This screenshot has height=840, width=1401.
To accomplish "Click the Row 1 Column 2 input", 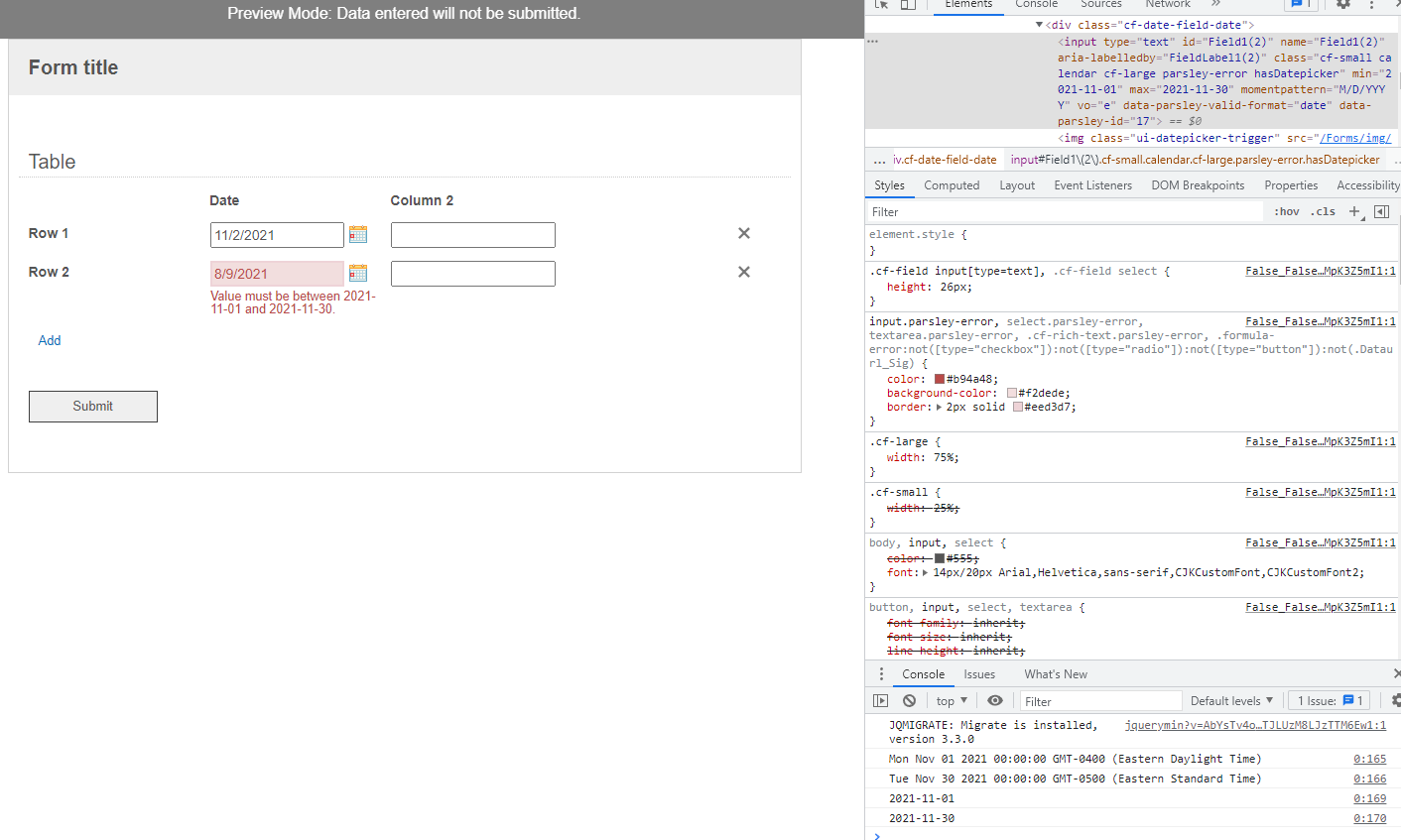I will pyautogui.click(x=472, y=235).
